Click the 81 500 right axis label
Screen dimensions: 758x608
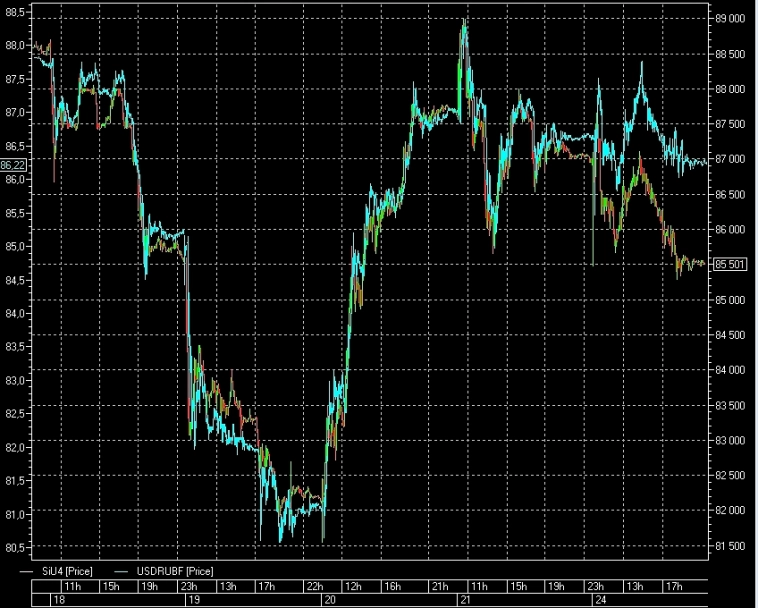[730, 546]
